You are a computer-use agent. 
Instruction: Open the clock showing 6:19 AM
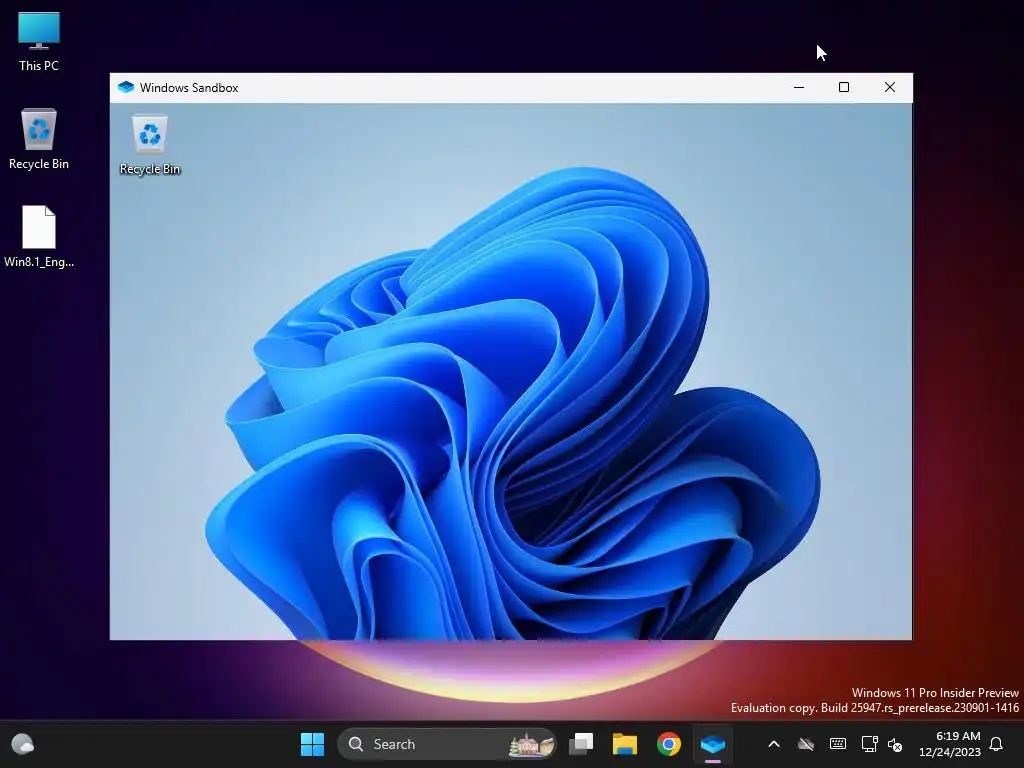click(x=950, y=744)
